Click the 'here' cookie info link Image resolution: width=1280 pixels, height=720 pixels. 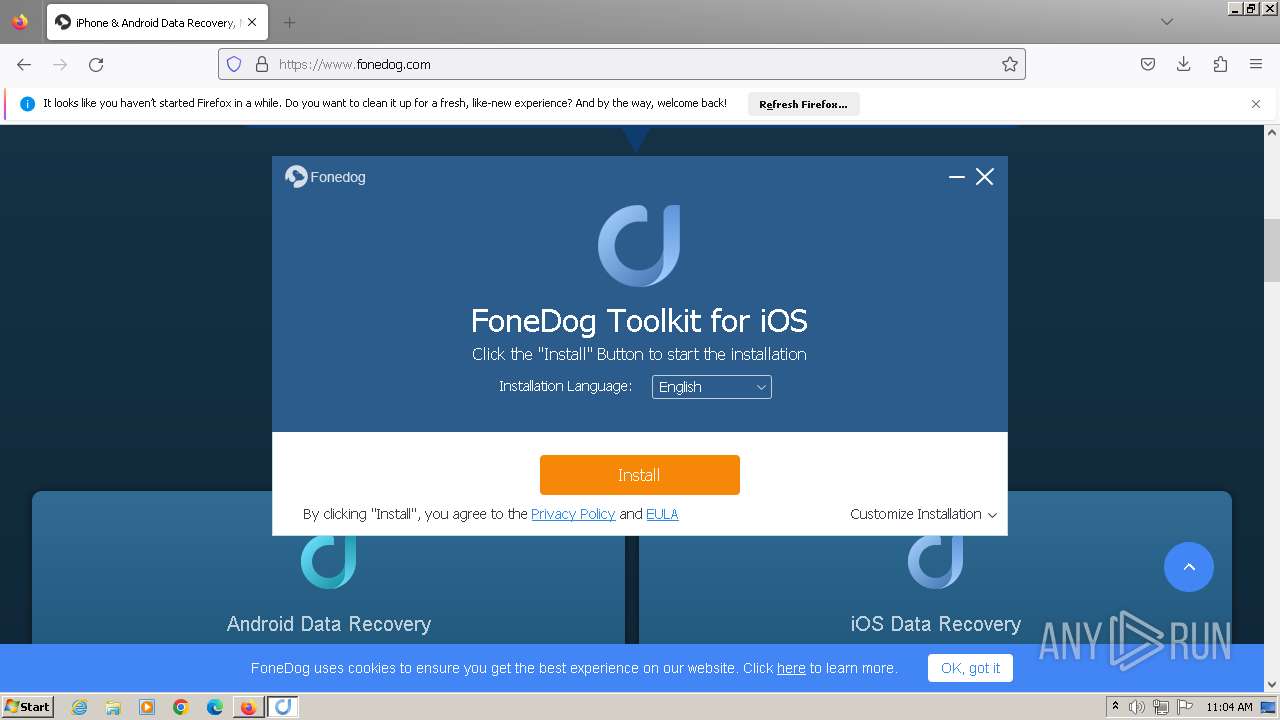791,668
